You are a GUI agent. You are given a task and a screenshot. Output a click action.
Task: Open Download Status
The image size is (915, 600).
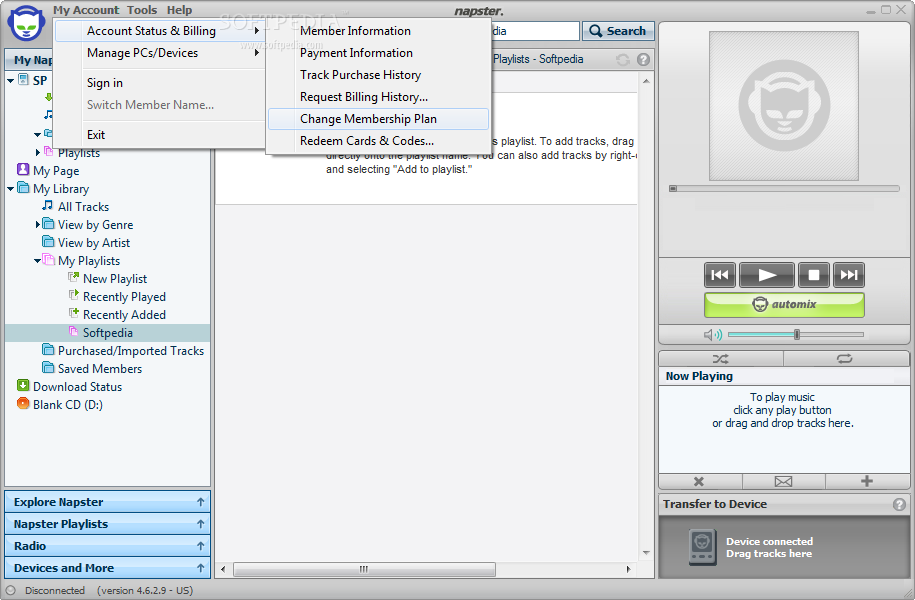pos(77,387)
